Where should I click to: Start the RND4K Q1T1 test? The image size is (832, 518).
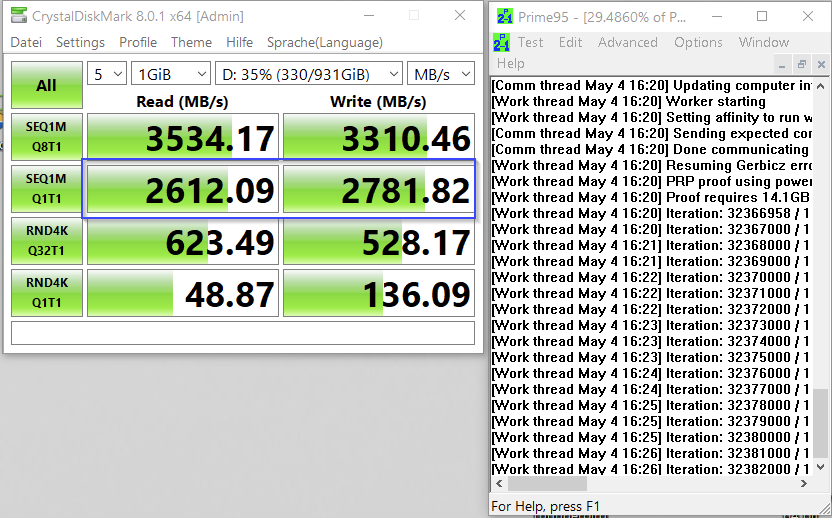pos(47,292)
